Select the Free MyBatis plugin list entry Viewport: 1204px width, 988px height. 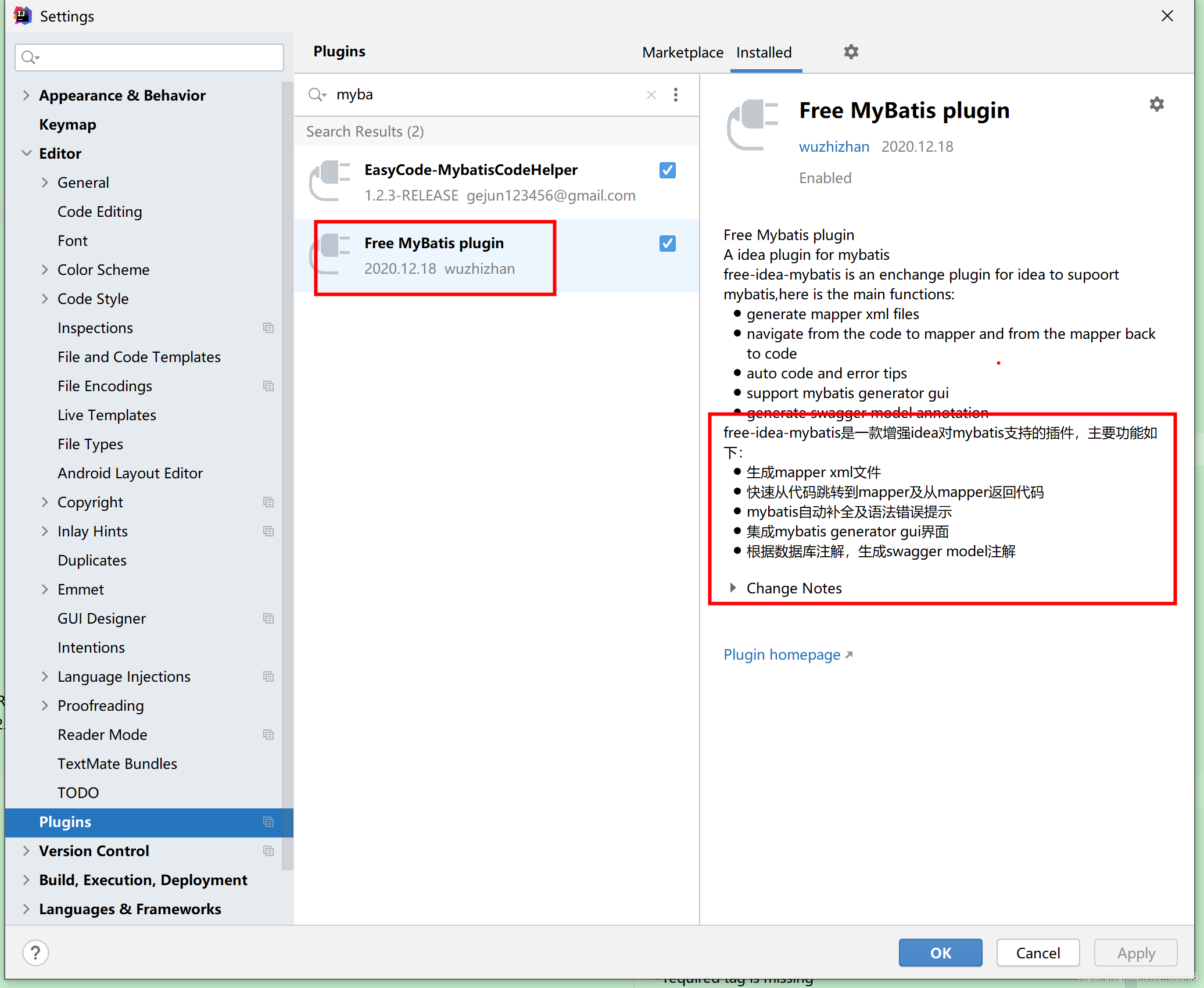click(496, 256)
